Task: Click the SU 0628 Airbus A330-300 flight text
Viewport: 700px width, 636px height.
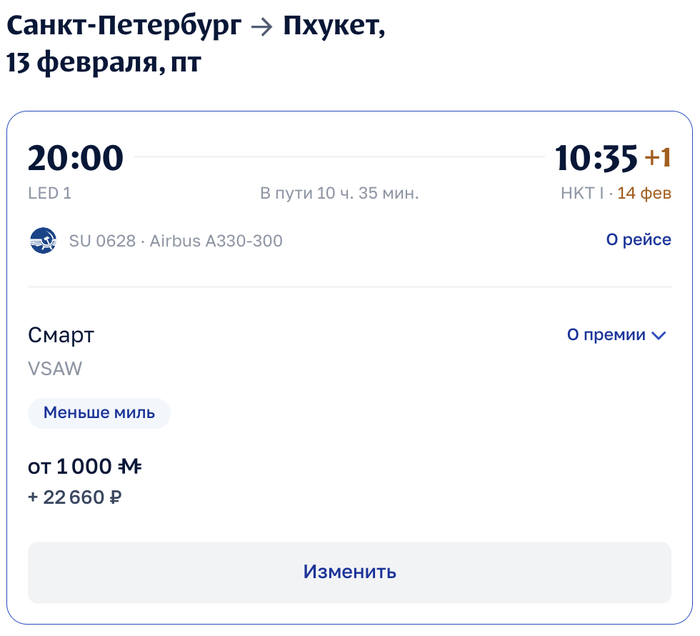Action: (176, 240)
